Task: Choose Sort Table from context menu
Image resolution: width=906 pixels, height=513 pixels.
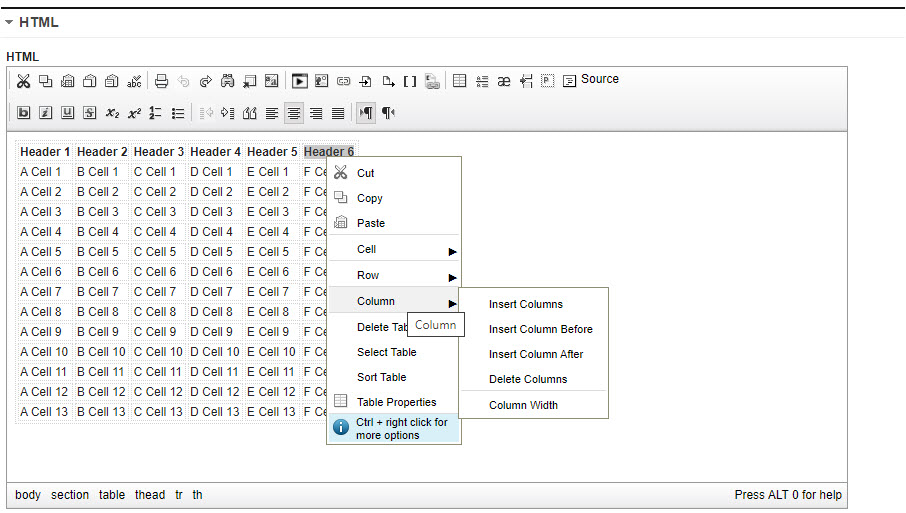Action: (x=395, y=377)
